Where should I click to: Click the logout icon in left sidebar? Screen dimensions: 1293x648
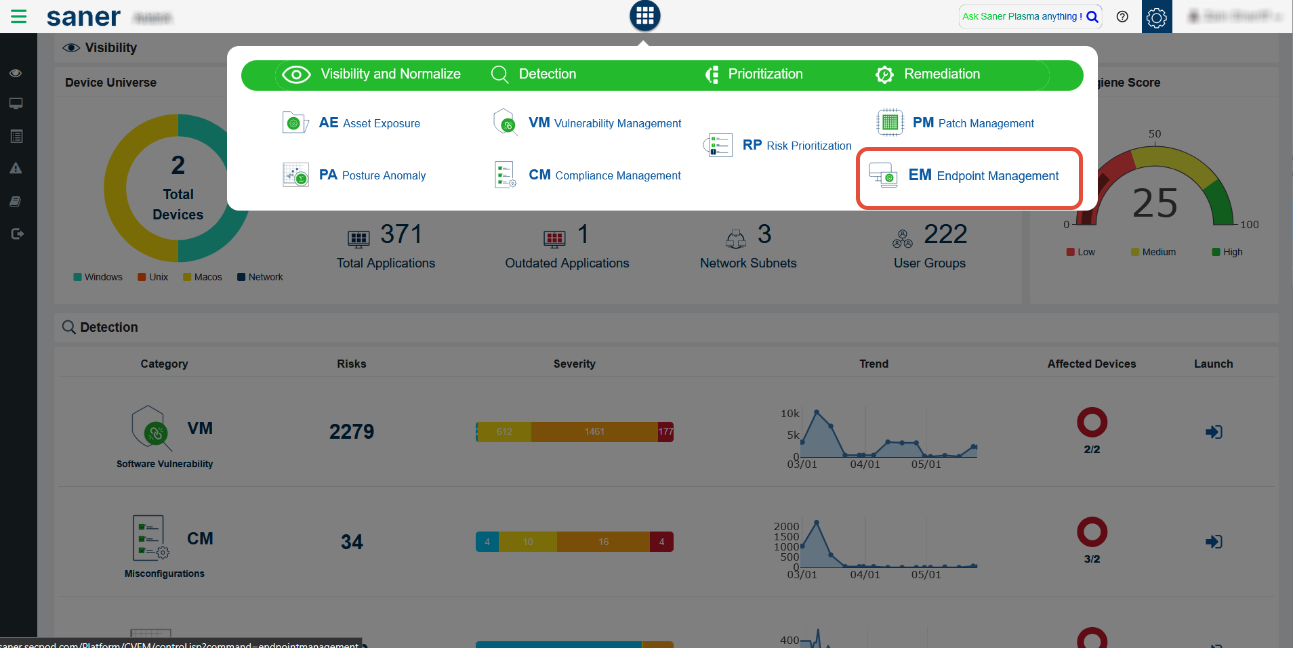(x=16, y=233)
